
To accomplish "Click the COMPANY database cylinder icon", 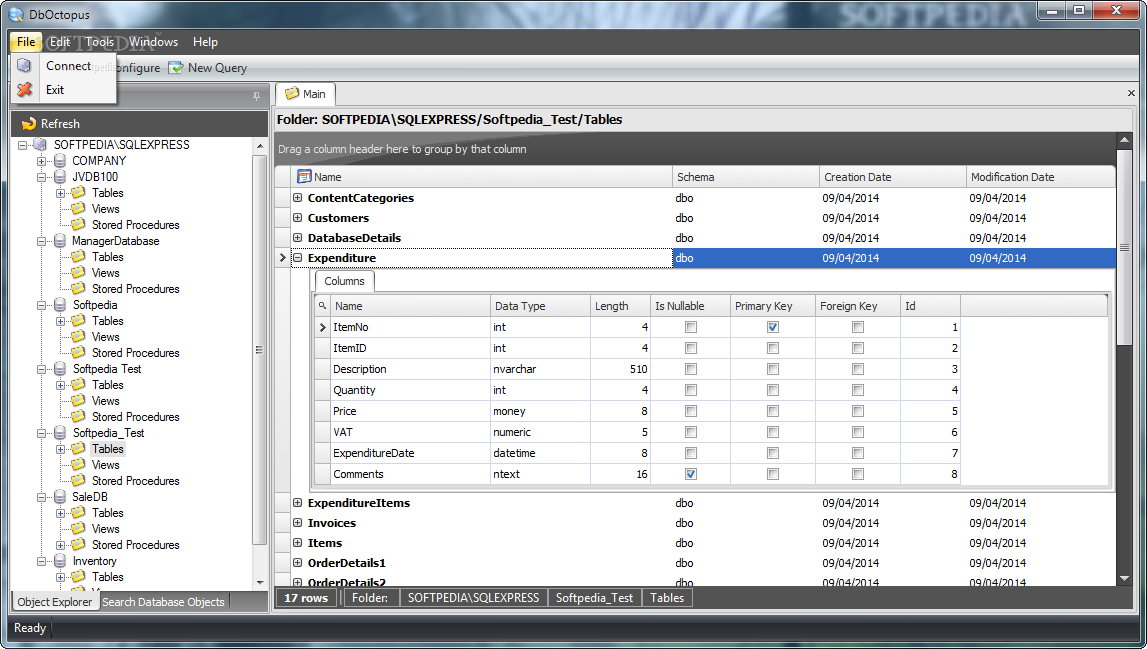I will point(60,160).
